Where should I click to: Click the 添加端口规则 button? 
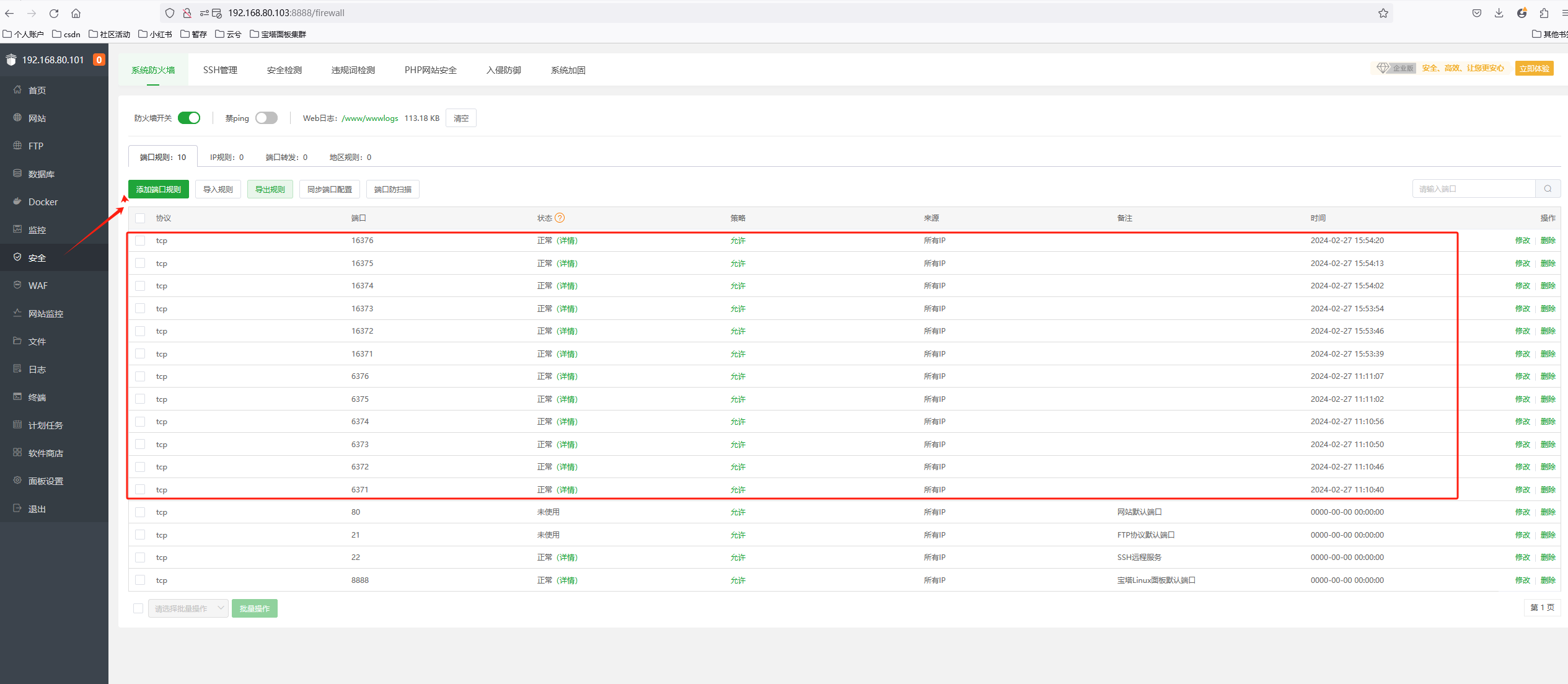pyautogui.click(x=159, y=189)
